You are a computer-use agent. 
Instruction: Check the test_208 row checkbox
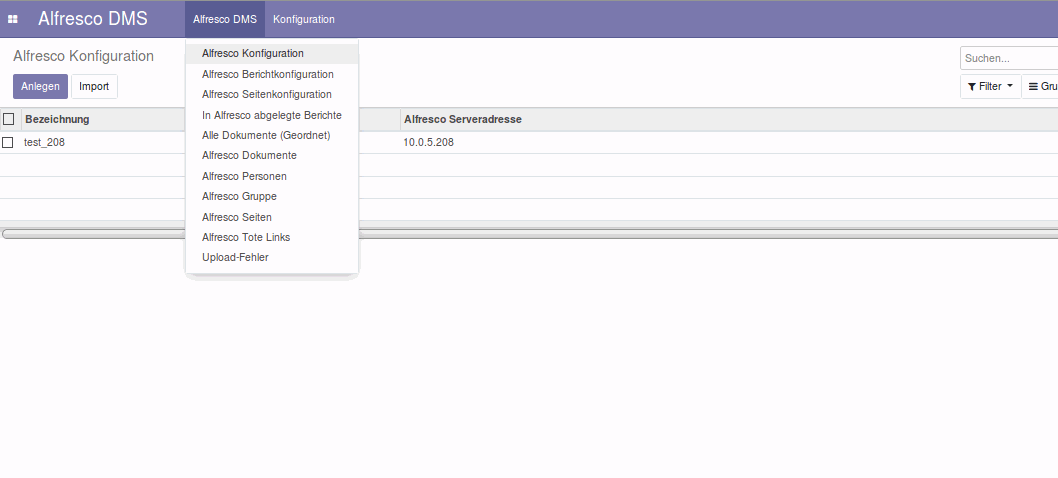(x=7, y=142)
